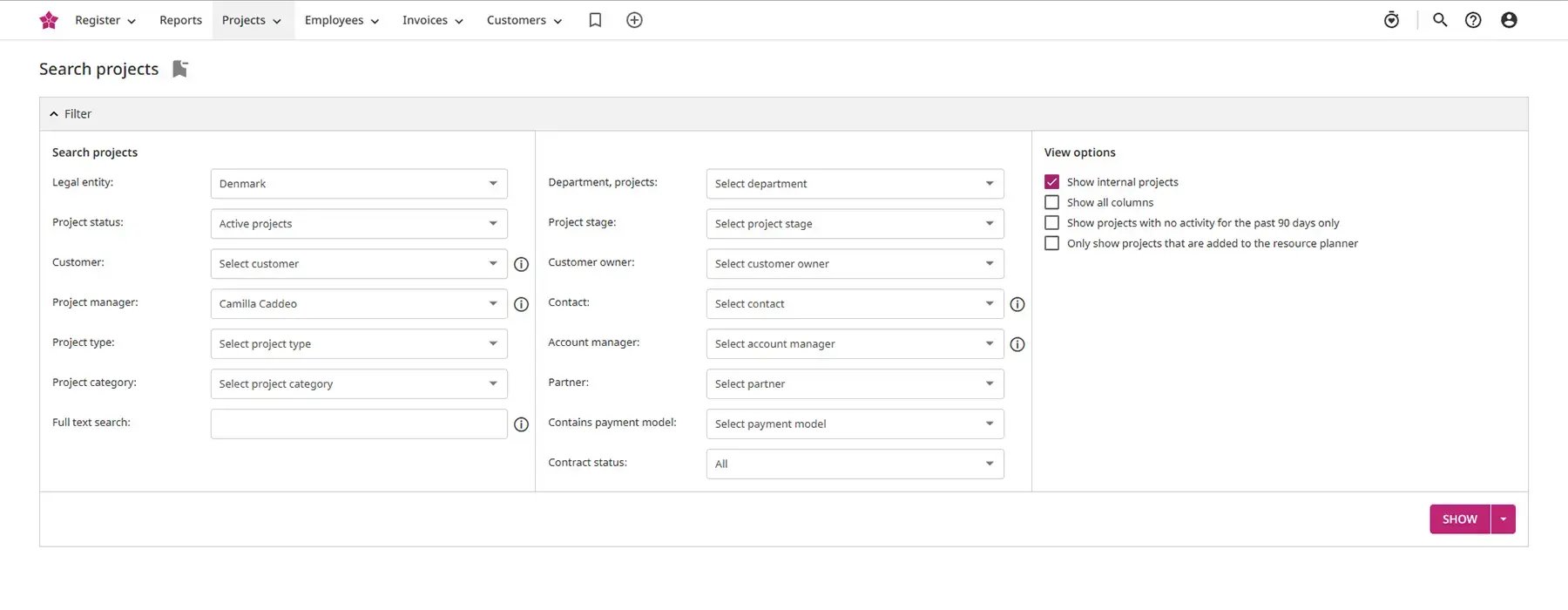Collapse the Filter panel header

click(x=783, y=114)
